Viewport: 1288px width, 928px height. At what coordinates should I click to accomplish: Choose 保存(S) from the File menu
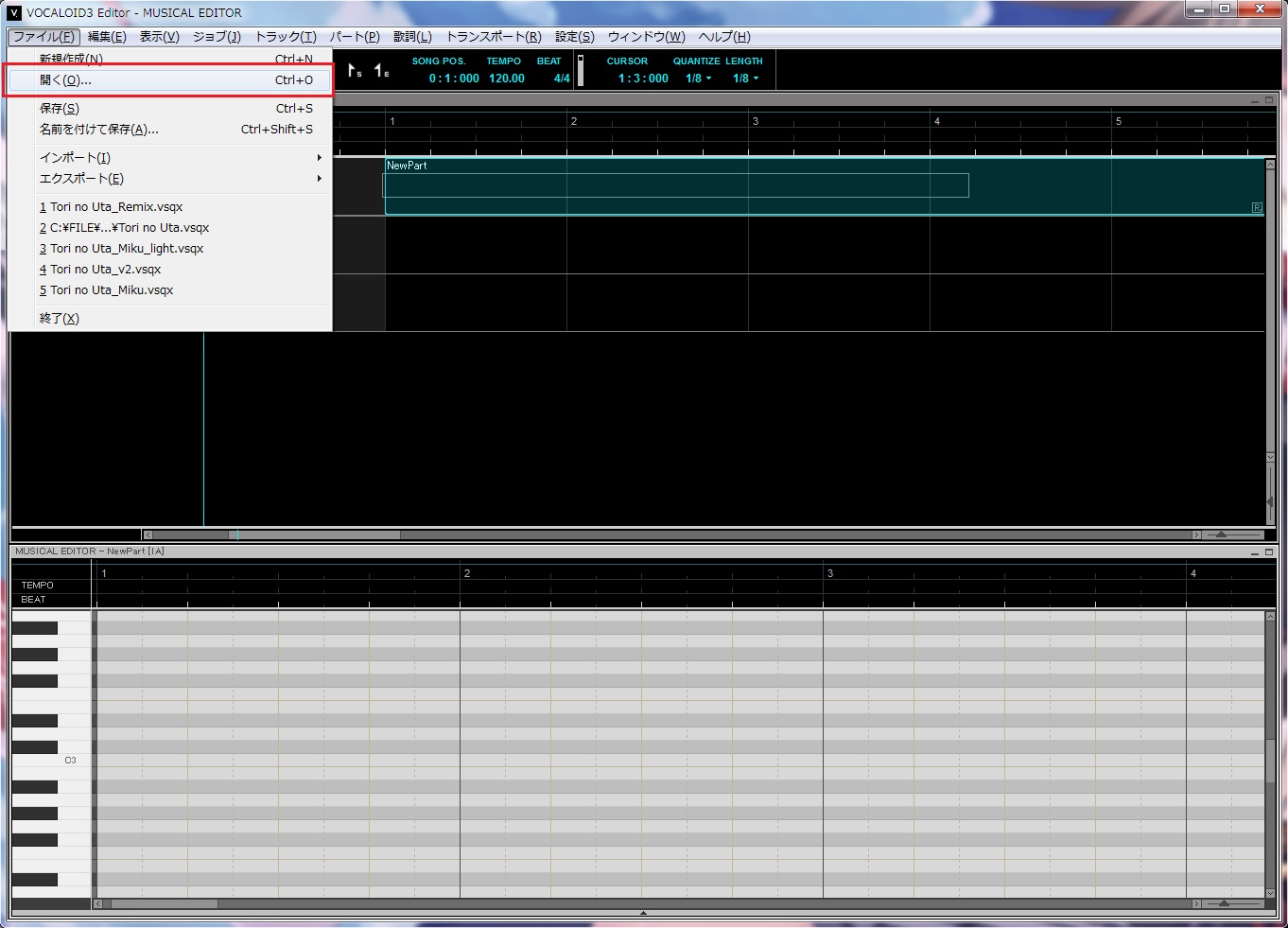pyautogui.click(x=170, y=108)
